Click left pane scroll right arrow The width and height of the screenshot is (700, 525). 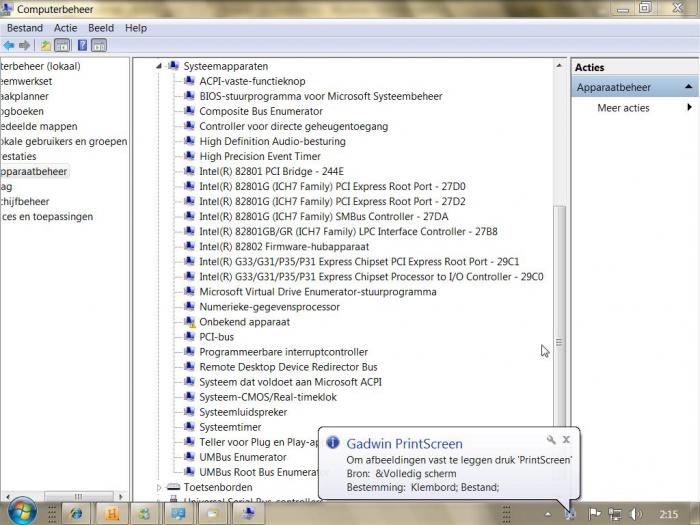[x=121, y=496]
